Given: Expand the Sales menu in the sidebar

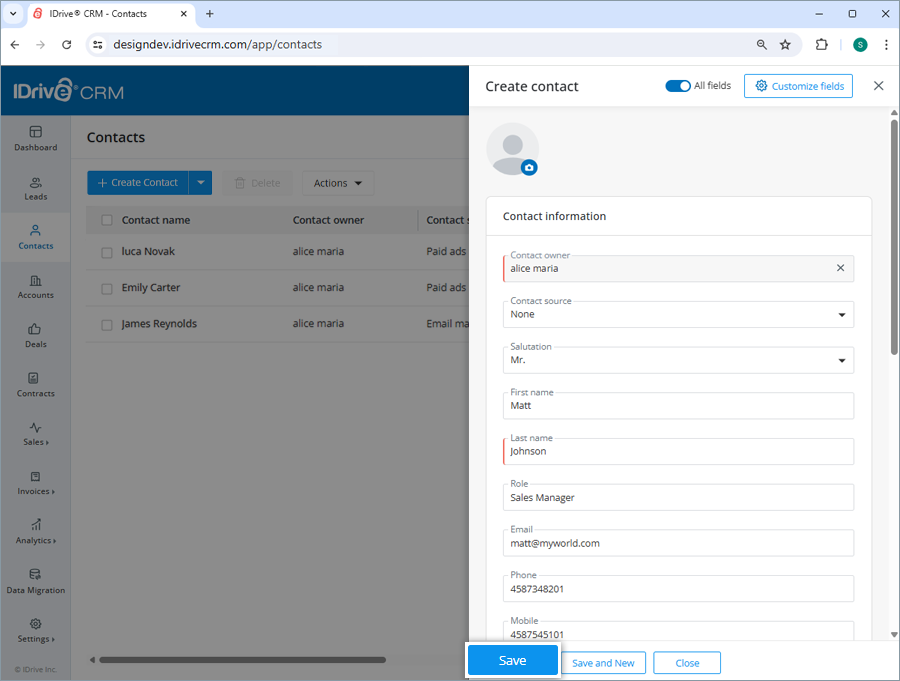Looking at the screenshot, I should pos(35,435).
